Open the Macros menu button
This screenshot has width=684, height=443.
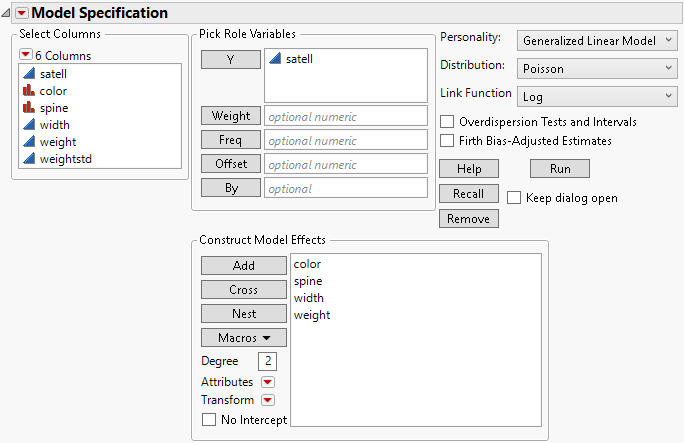tap(244, 338)
